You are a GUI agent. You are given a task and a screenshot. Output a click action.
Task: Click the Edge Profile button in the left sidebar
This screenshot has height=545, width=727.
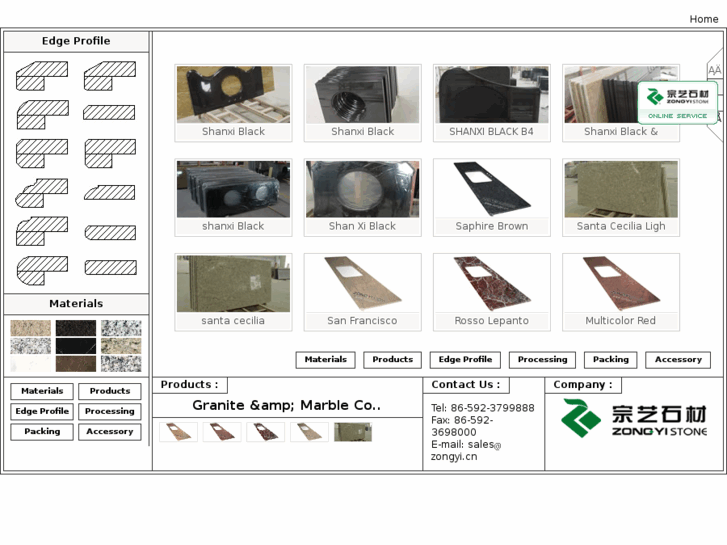point(42,411)
